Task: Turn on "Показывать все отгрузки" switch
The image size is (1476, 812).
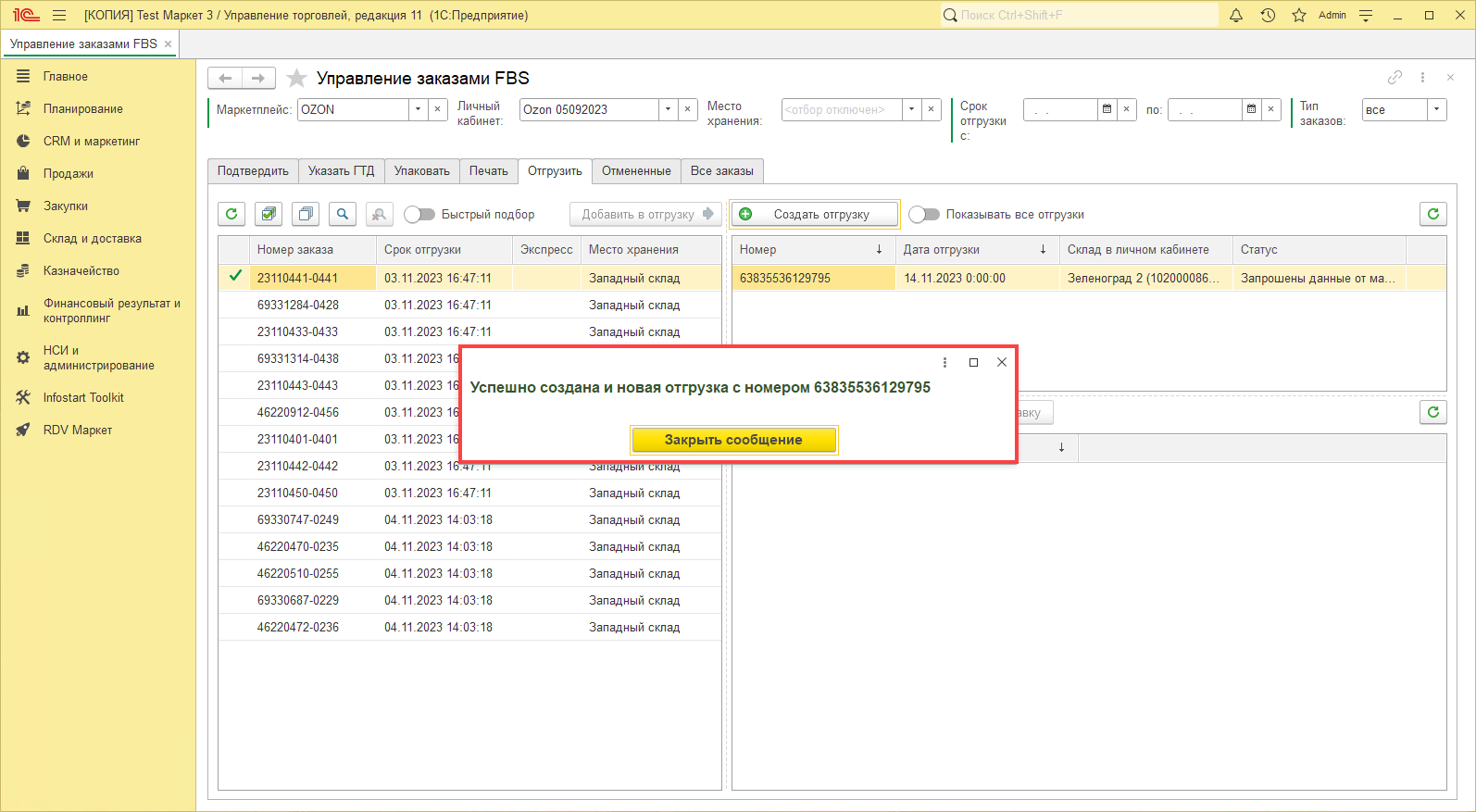Action: [923, 214]
